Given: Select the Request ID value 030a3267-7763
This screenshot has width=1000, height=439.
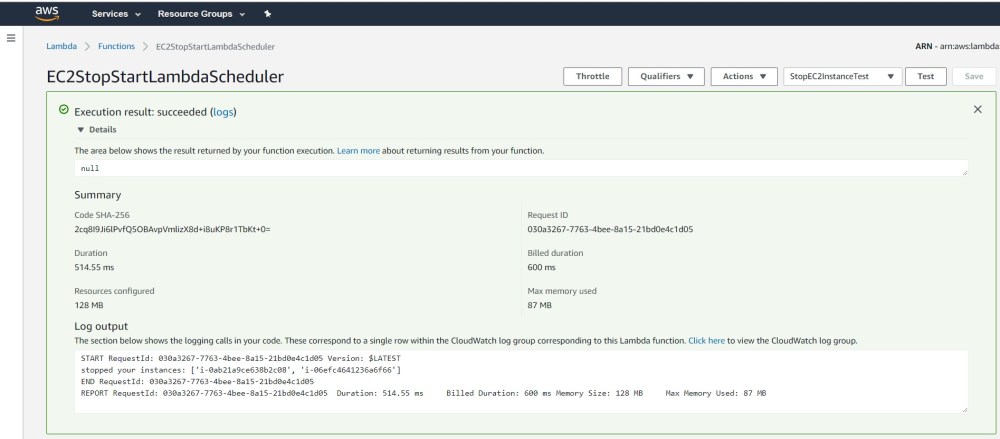Looking at the screenshot, I should coord(610,229).
